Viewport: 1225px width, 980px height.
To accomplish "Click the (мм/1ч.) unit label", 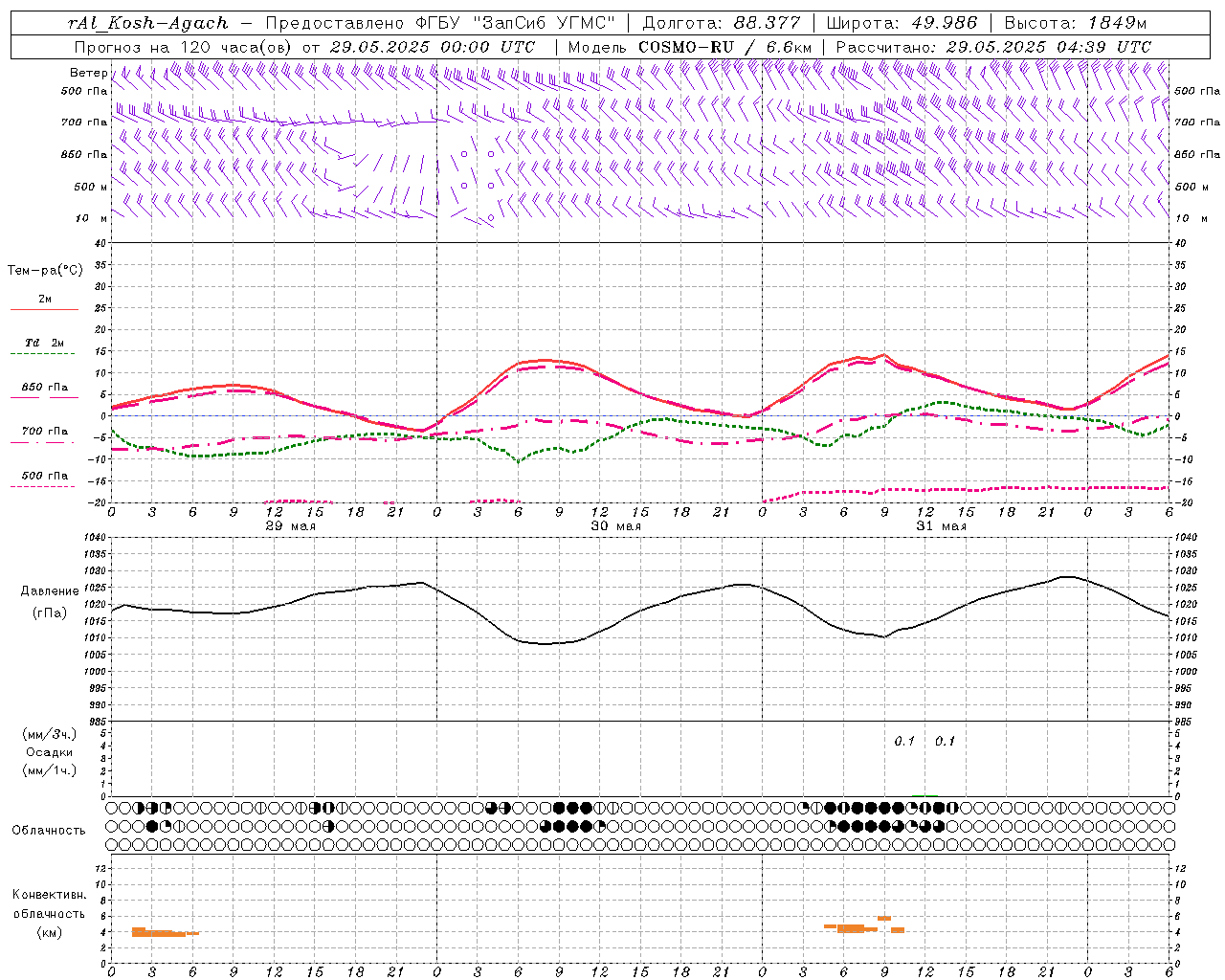I will [x=50, y=770].
